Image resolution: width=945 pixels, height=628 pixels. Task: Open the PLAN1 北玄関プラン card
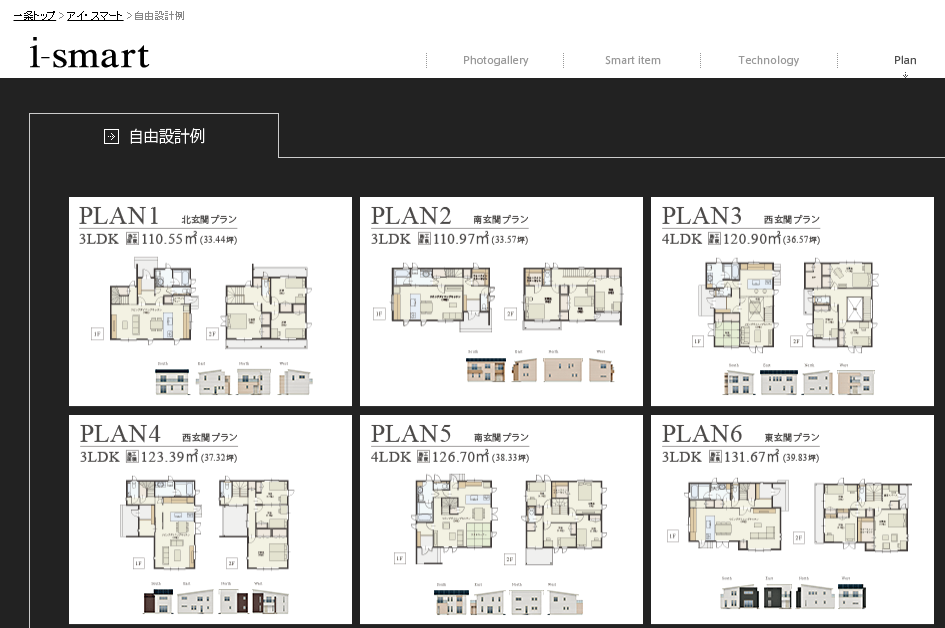coord(210,301)
